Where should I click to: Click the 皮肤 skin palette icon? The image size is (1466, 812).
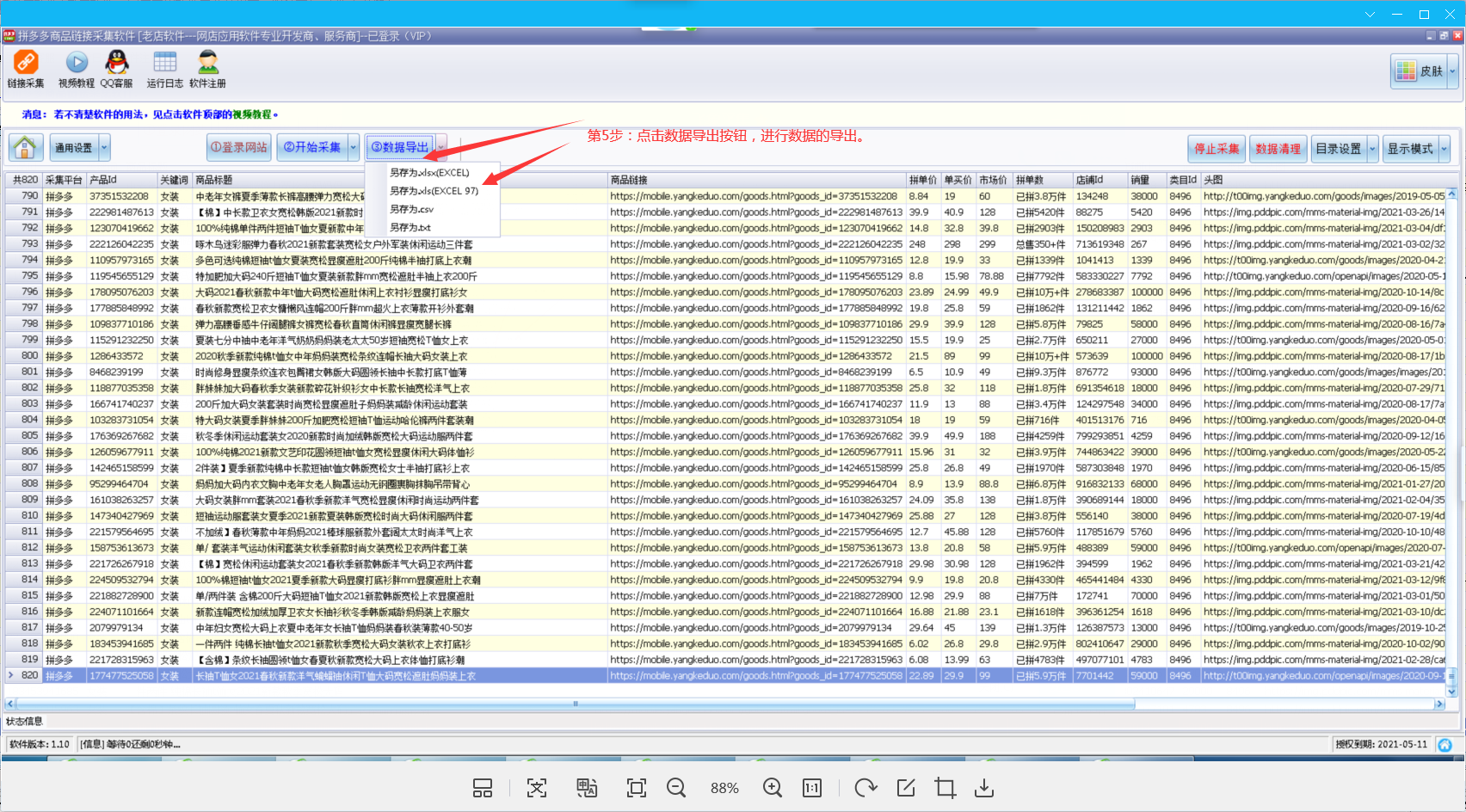pos(1406,71)
